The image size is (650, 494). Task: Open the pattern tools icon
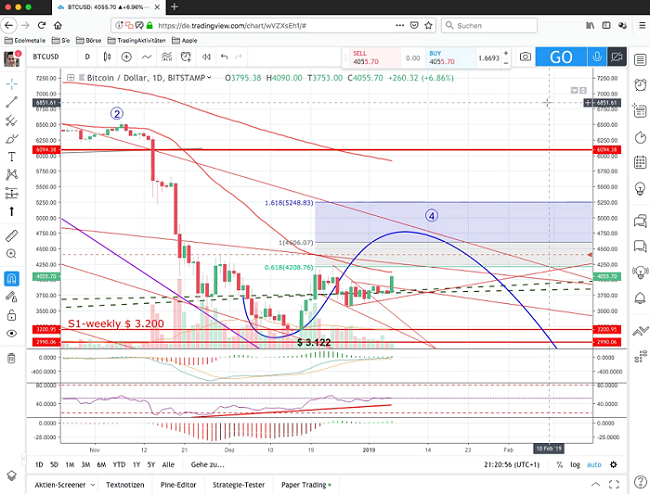[12, 174]
